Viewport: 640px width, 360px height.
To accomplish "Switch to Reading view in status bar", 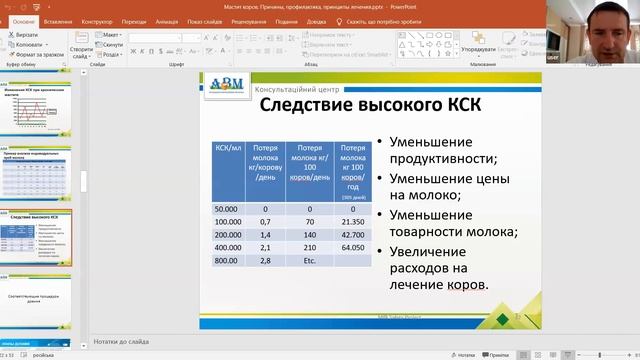I will tap(553, 355).
